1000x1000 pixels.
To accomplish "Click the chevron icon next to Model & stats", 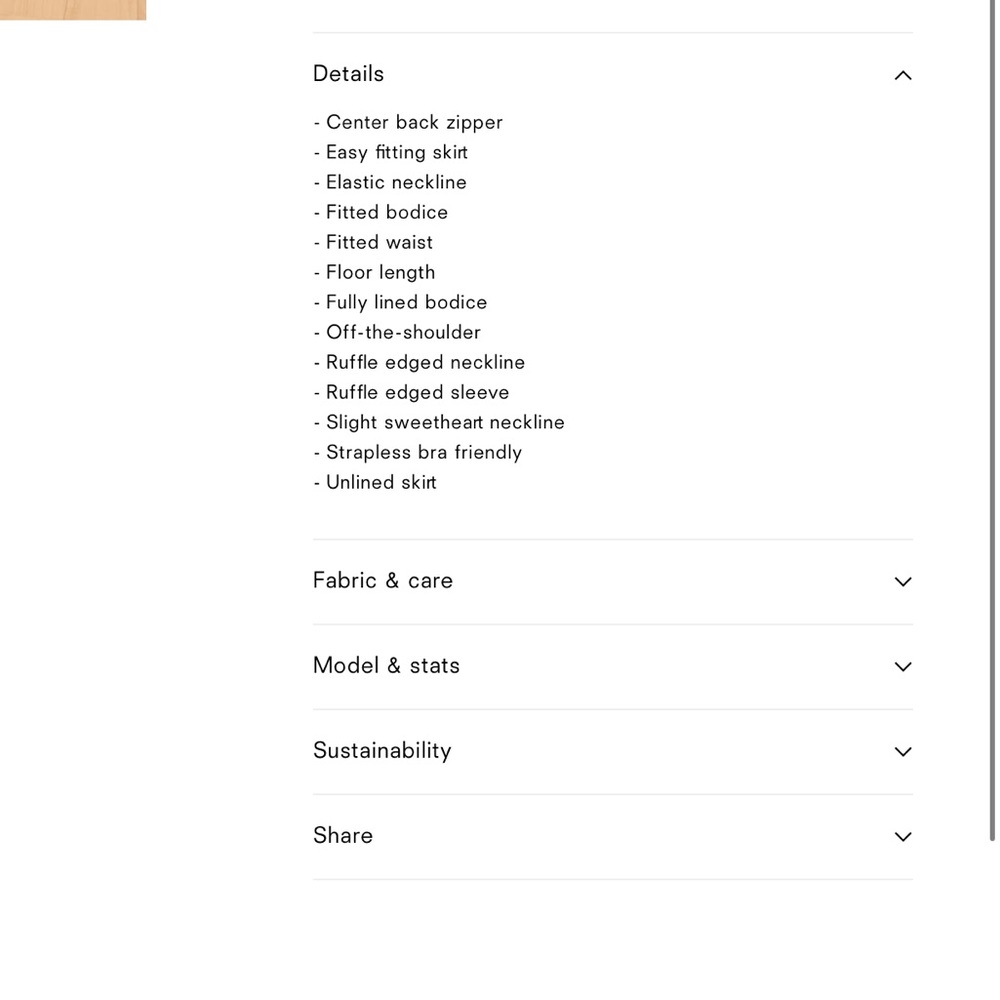I will point(902,666).
